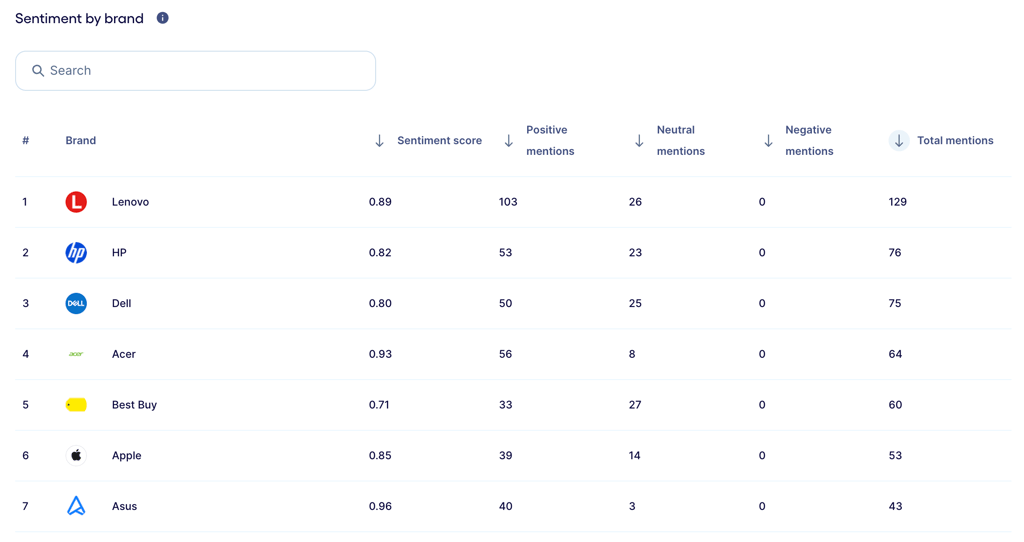Click the info icon beside Sentiment by brand
1024x542 pixels.
point(163,18)
